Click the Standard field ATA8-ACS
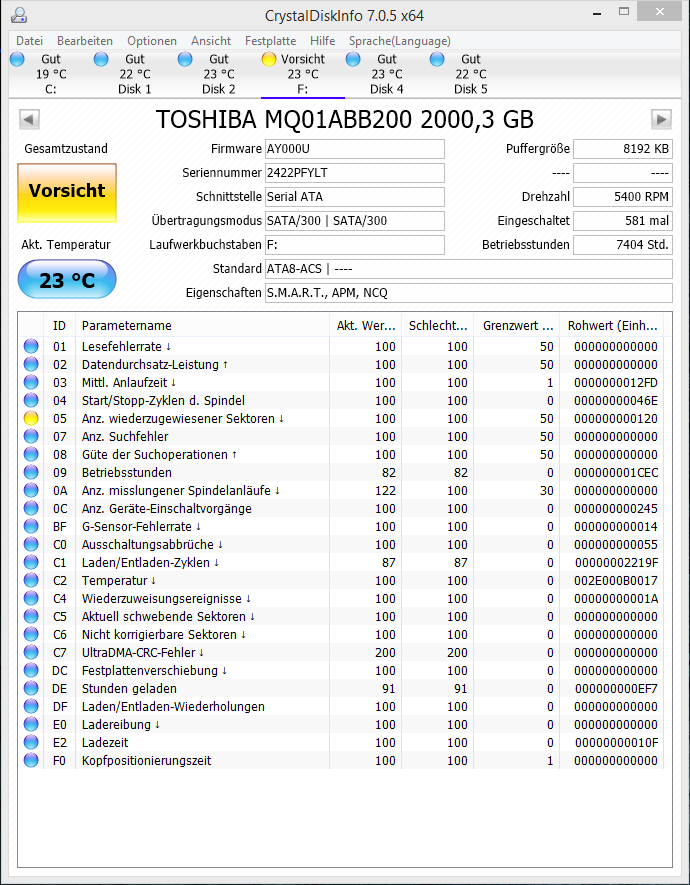Screen dimensions: 690x885 (469, 269)
